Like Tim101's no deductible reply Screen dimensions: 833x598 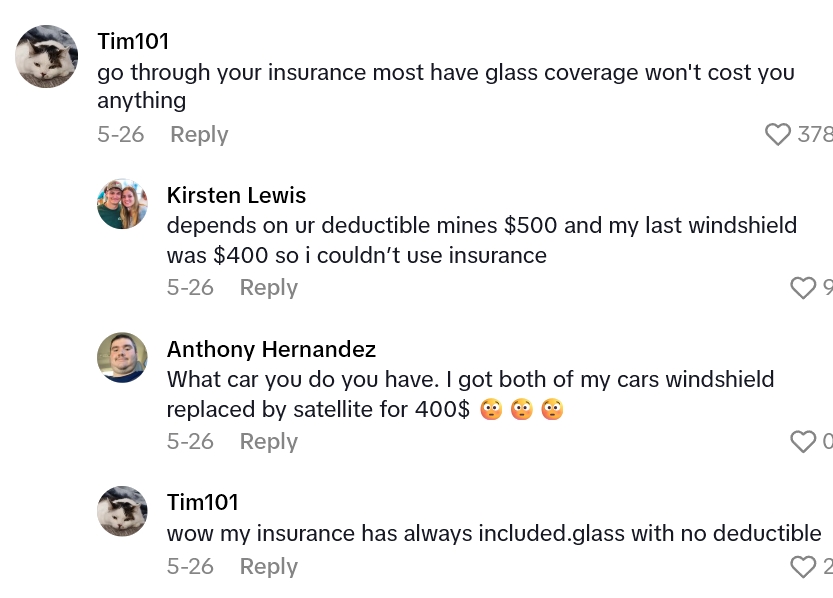(x=803, y=567)
